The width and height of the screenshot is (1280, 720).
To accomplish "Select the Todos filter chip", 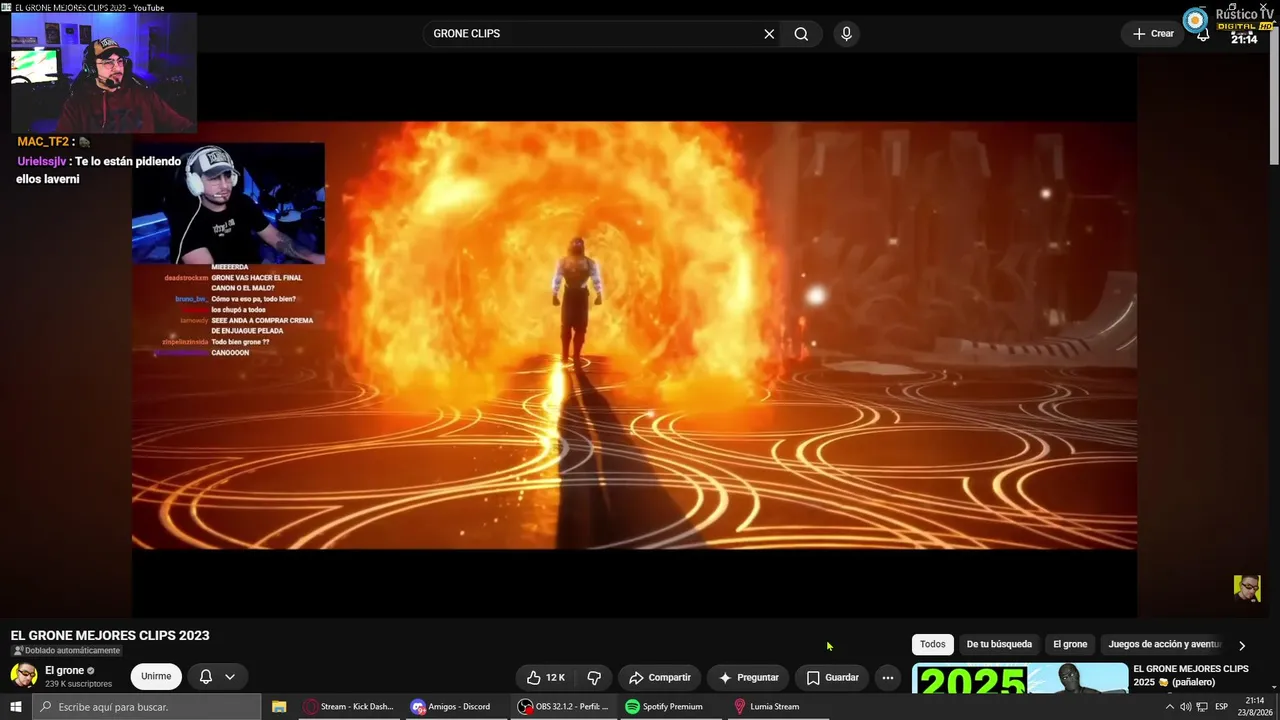I will (932, 645).
